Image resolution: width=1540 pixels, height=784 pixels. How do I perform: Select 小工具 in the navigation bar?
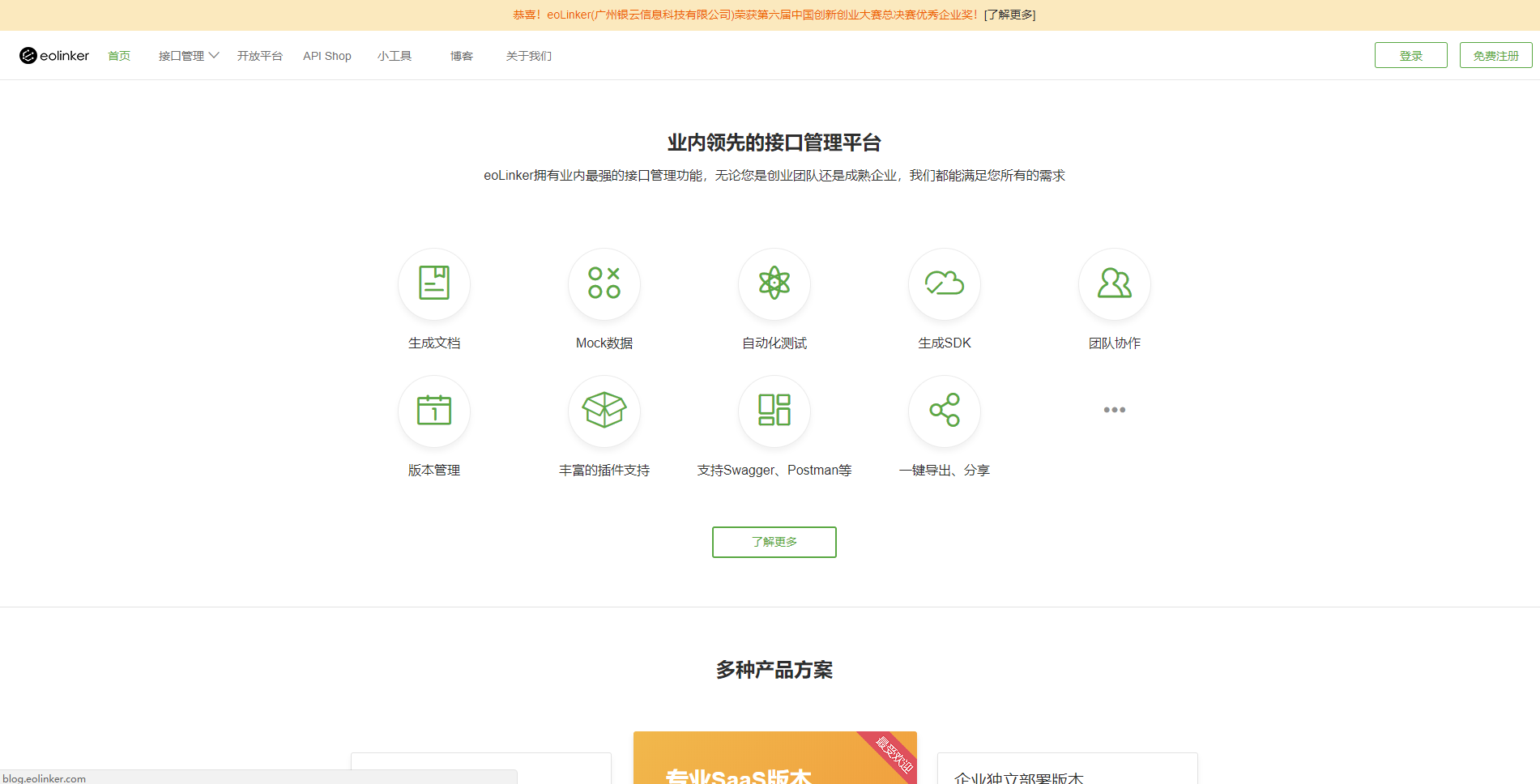pos(395,56)
